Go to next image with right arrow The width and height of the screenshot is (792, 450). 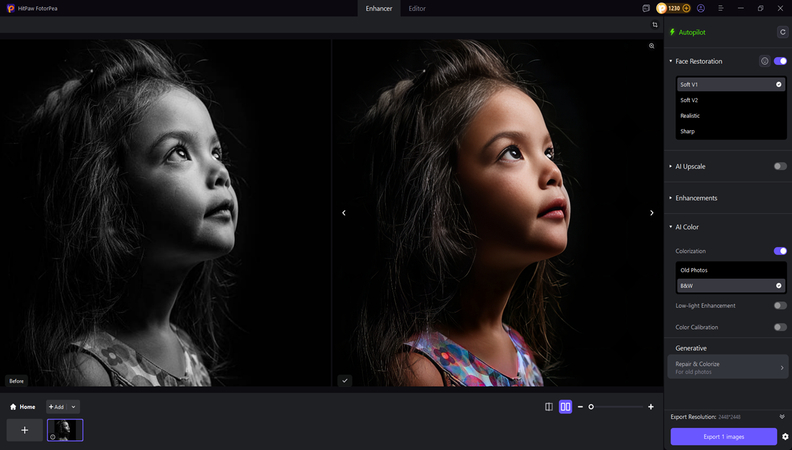coord(652,213)
